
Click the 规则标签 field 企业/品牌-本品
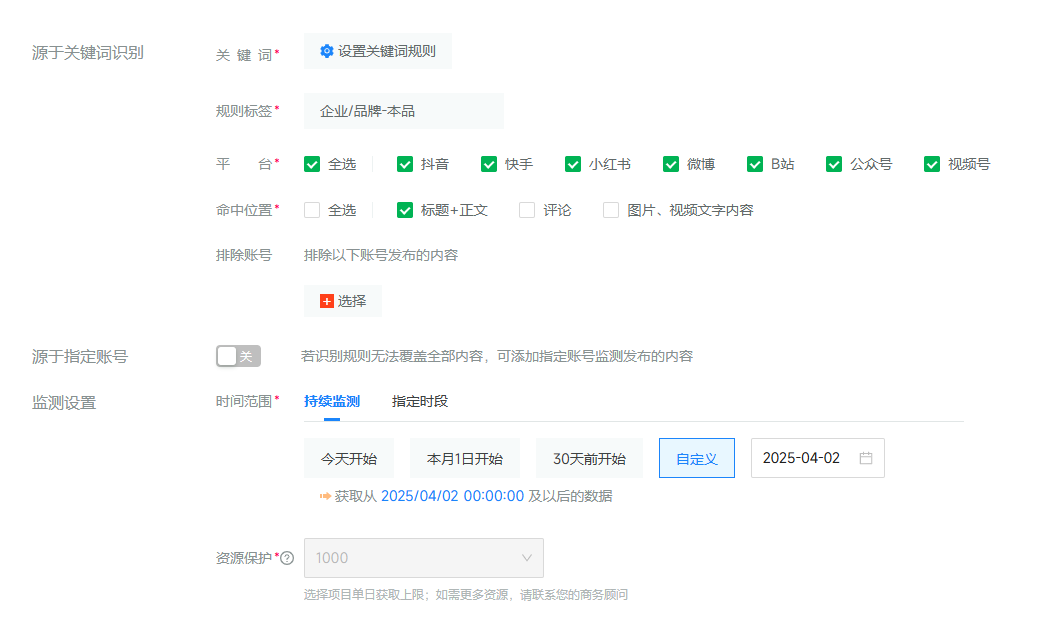tap(403, 111)
